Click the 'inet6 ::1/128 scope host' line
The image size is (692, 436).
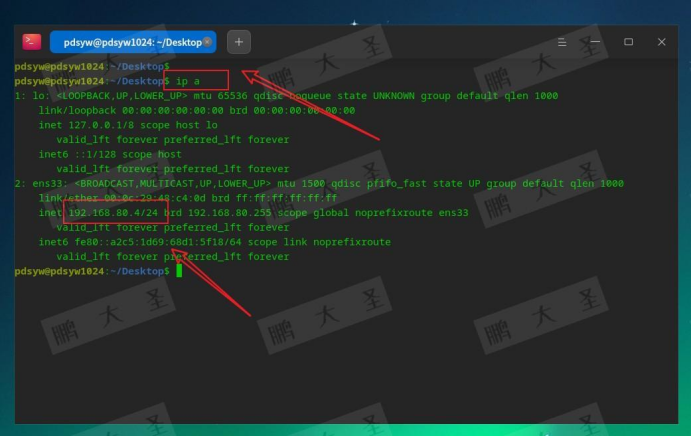coord(110,154)
